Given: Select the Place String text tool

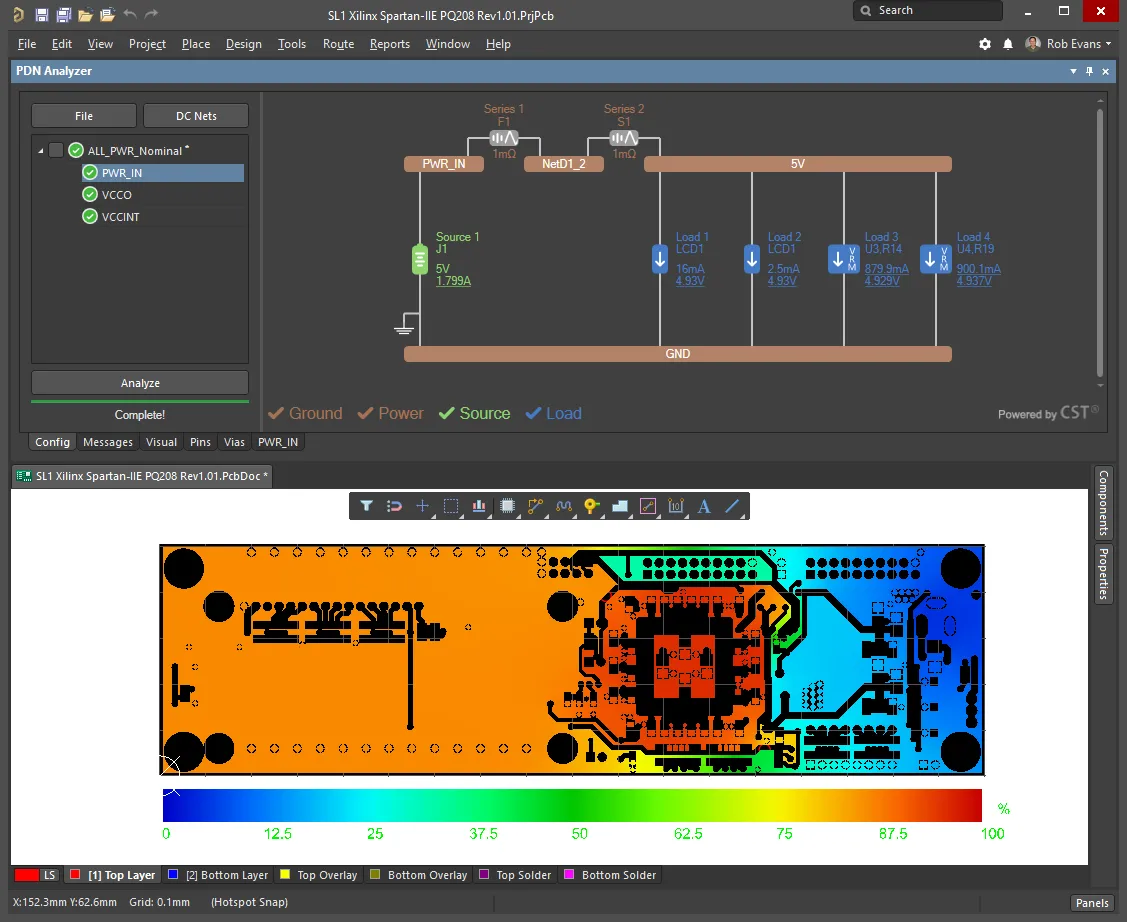Looking at the screenshot, I should (x=704, y=506).
